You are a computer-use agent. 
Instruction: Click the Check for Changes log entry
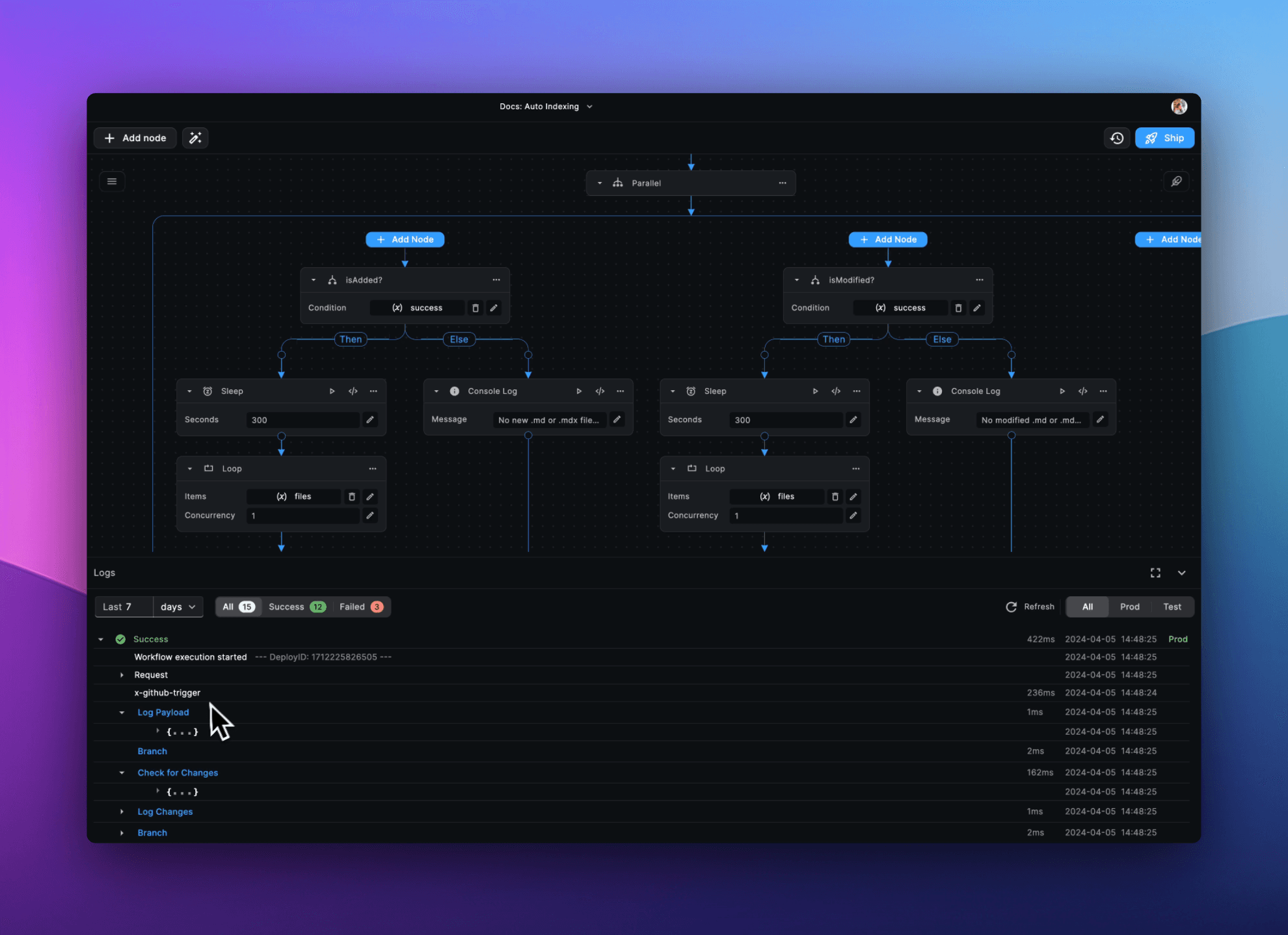pyautogui.click(x=177, y=772)
